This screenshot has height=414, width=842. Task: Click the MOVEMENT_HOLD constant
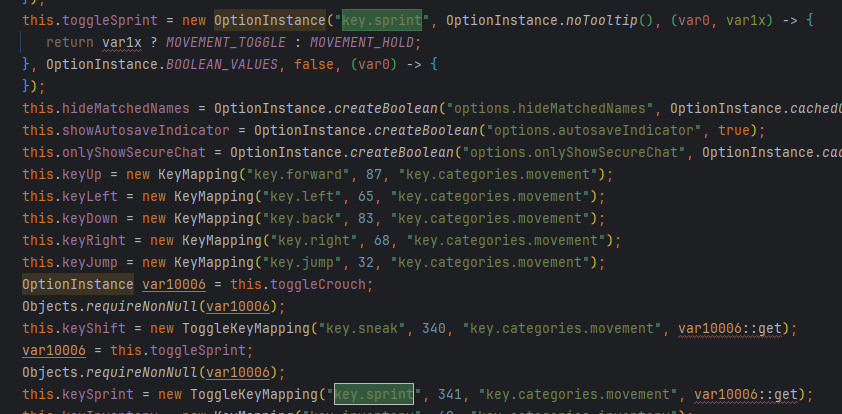pos(362,42)
